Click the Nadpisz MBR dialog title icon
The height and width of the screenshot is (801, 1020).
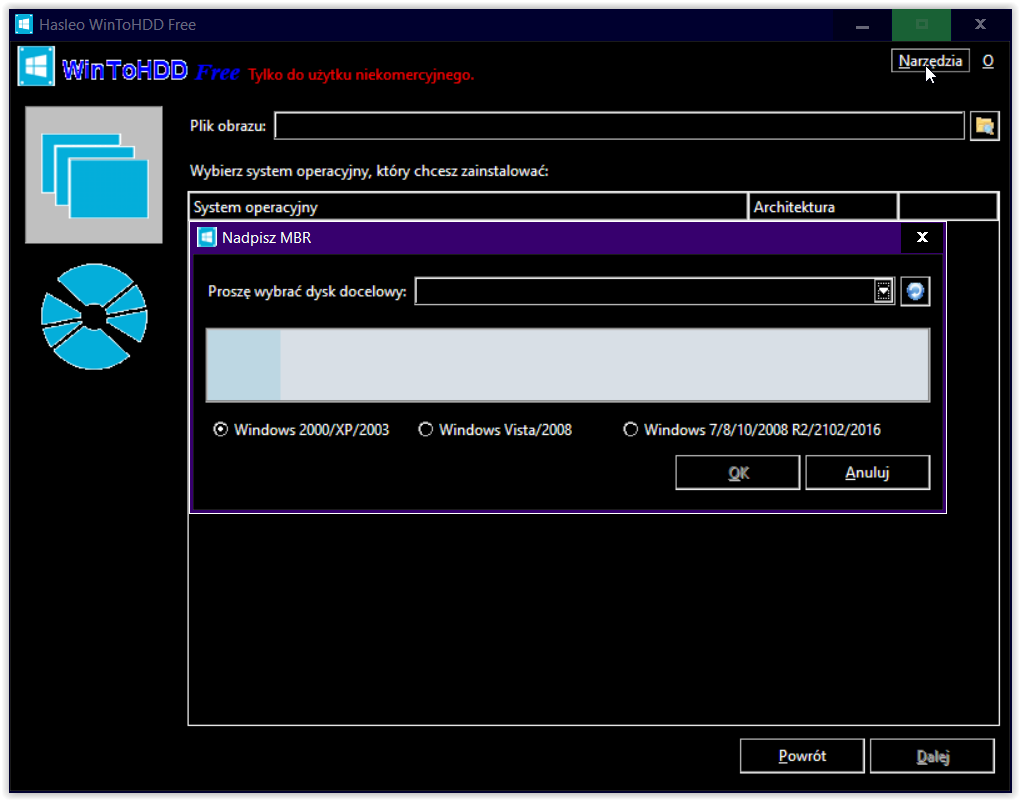pyautogui.click(x=207, y=238)
